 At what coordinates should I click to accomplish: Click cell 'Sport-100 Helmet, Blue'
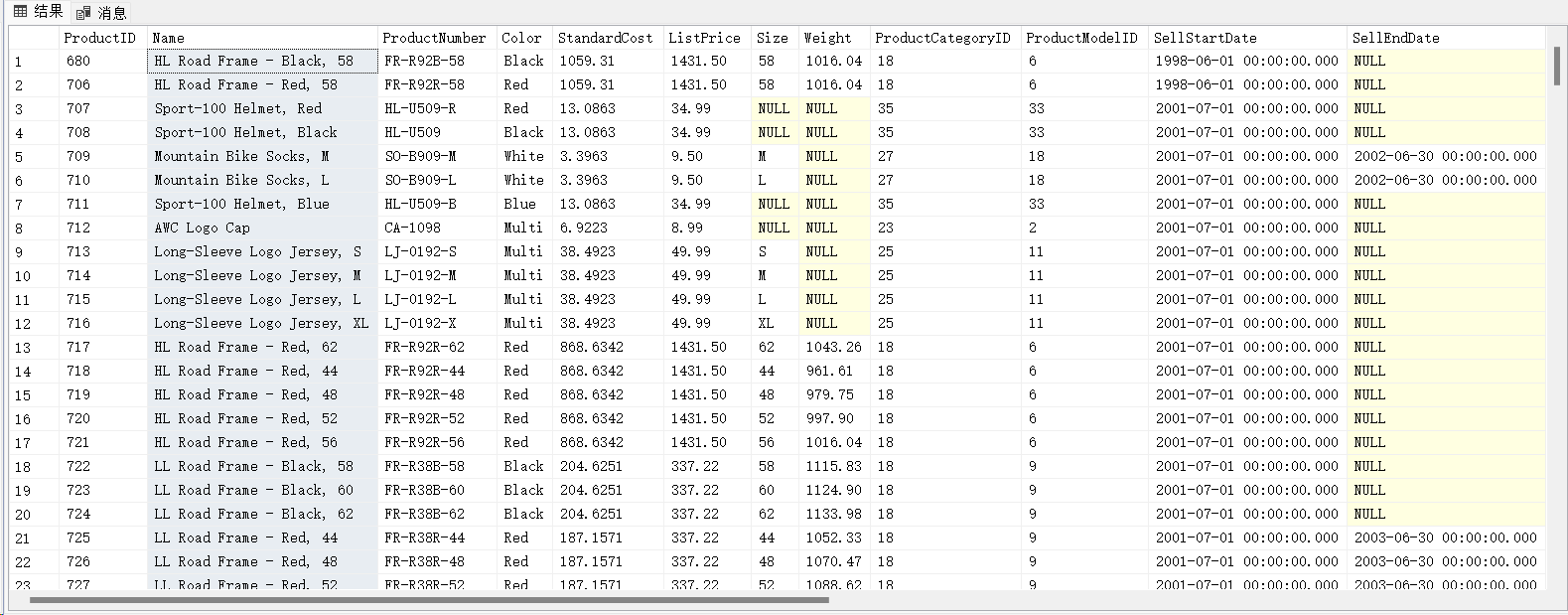[262, 204]
